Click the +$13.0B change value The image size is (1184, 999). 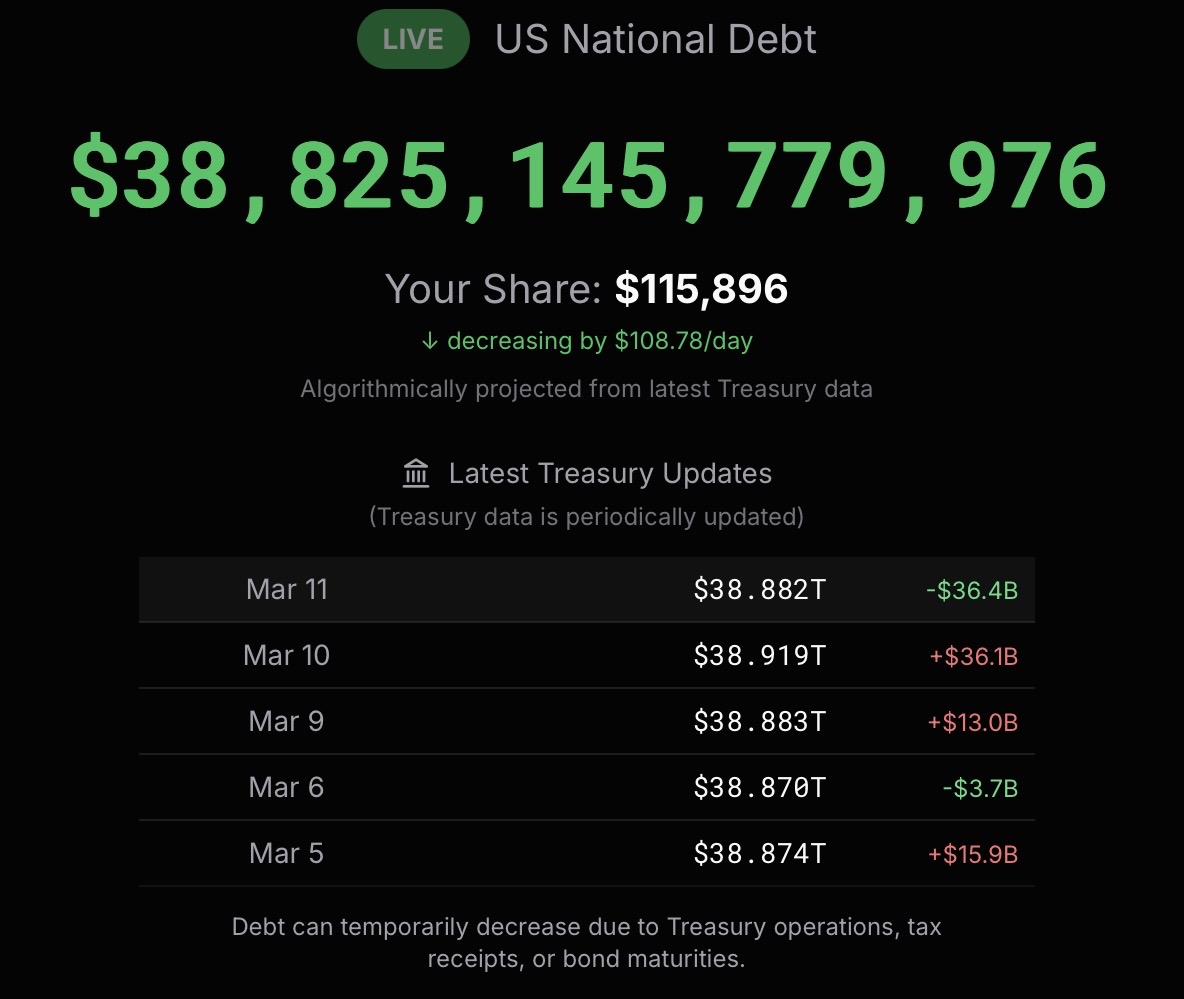point(972,723)
